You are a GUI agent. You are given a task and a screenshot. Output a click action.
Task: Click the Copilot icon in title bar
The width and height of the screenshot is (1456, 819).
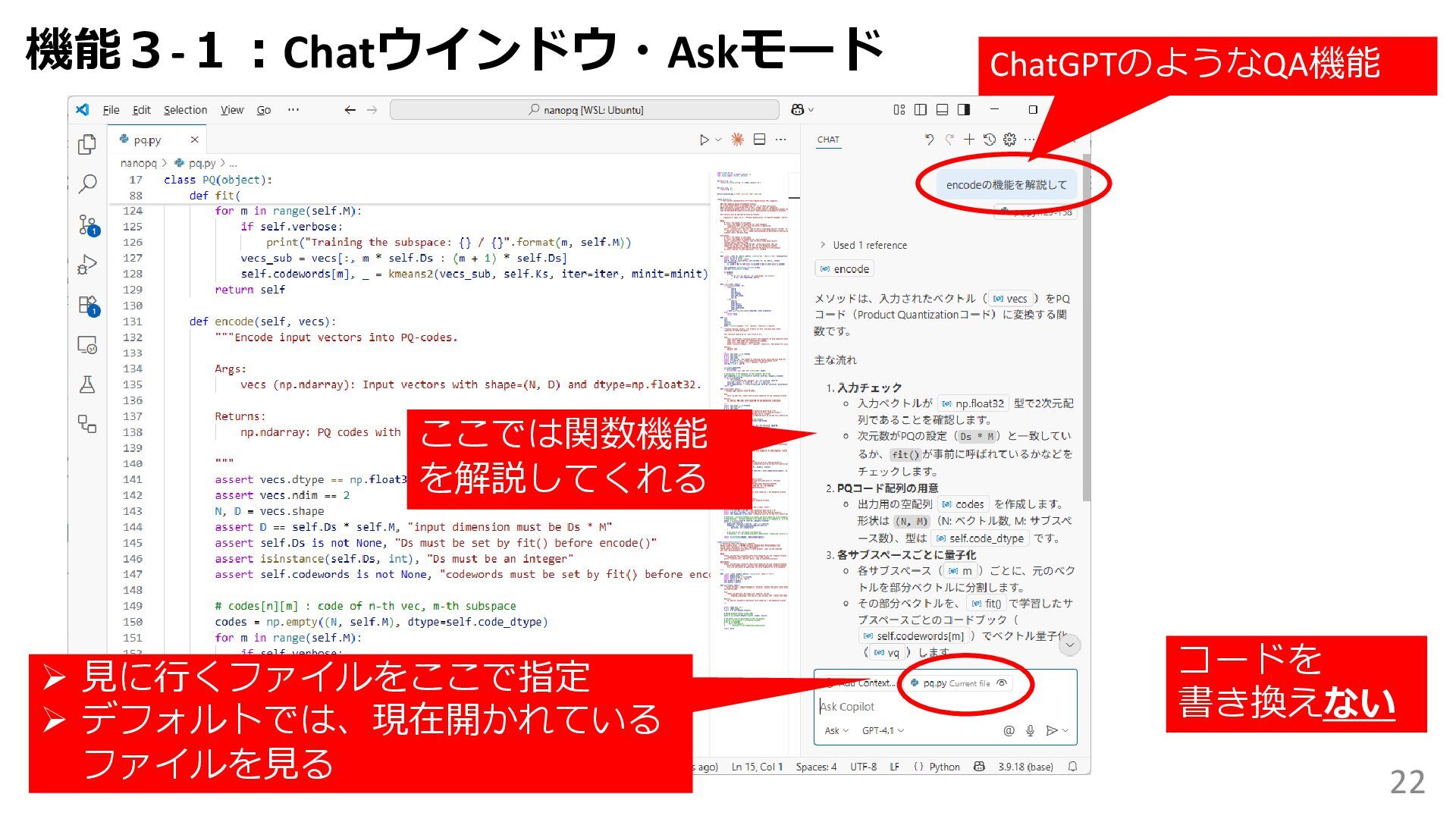(x=797, y=110)
